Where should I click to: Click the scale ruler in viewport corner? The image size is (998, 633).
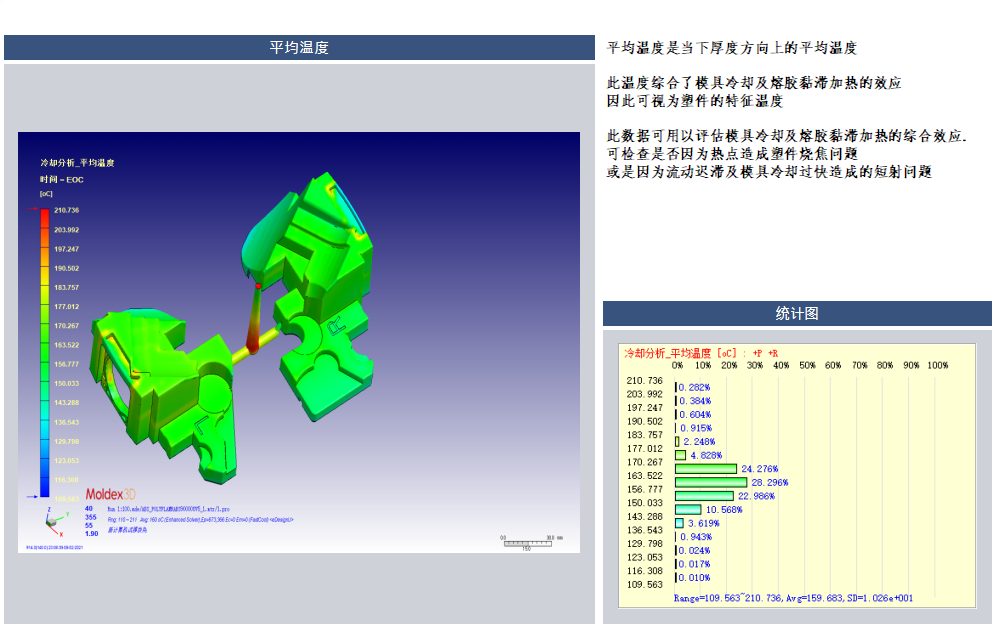point(527,540)
